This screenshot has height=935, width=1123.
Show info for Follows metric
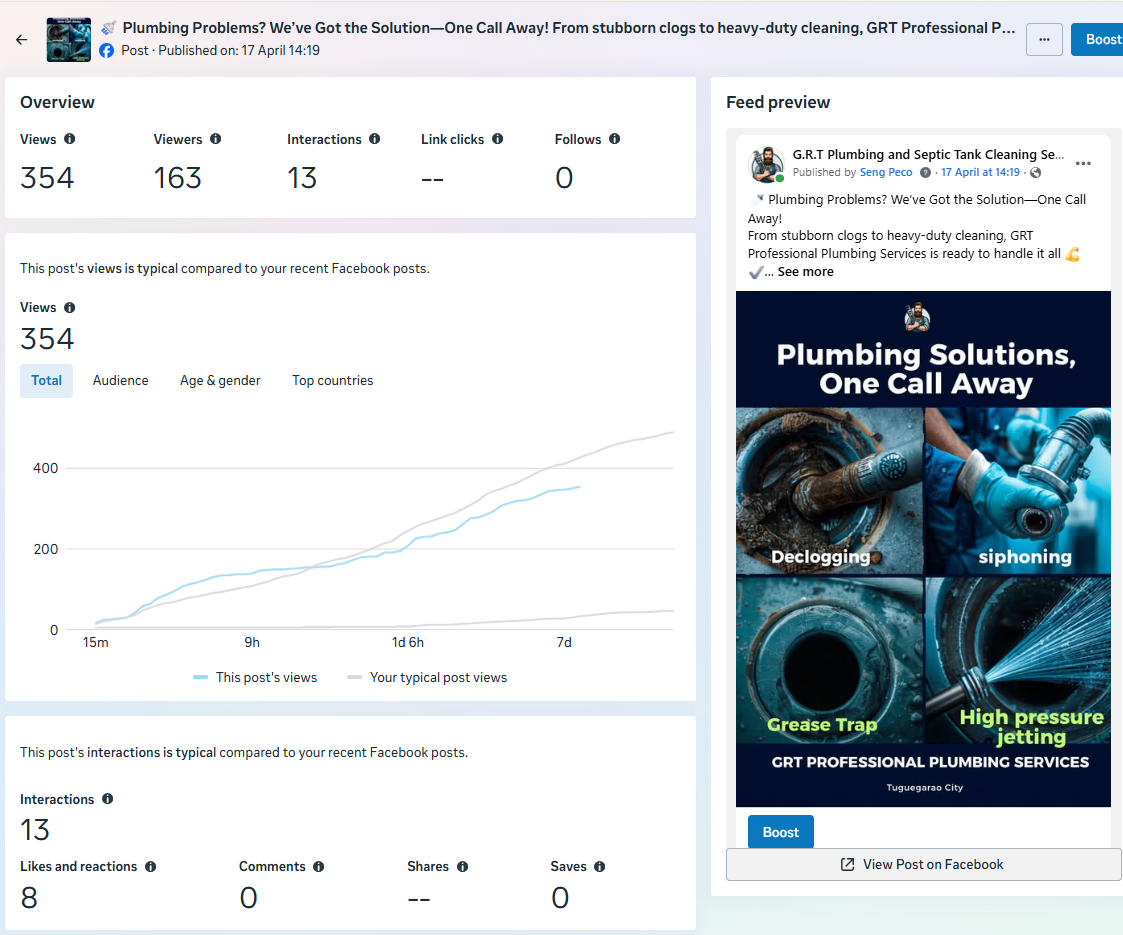[x=614, y=139]
